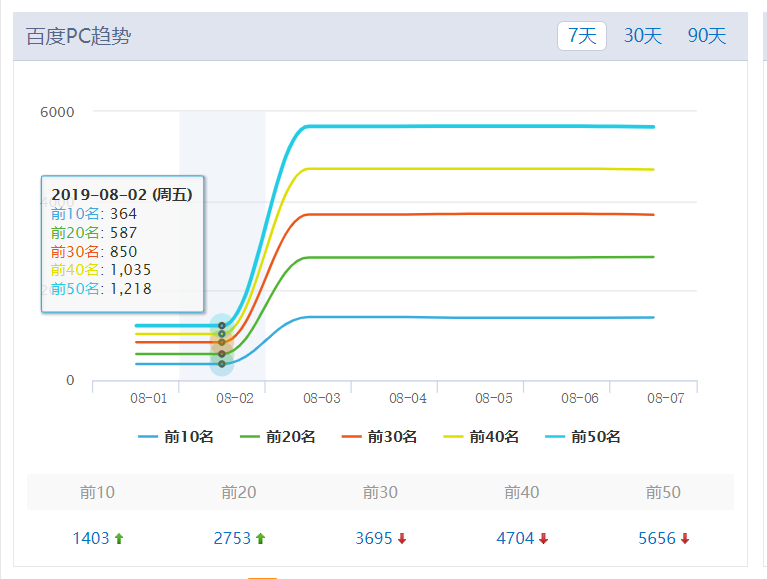The image size is (767, 579).
Task: Switch to the 30天 tab
Action: tap(643, 36)
